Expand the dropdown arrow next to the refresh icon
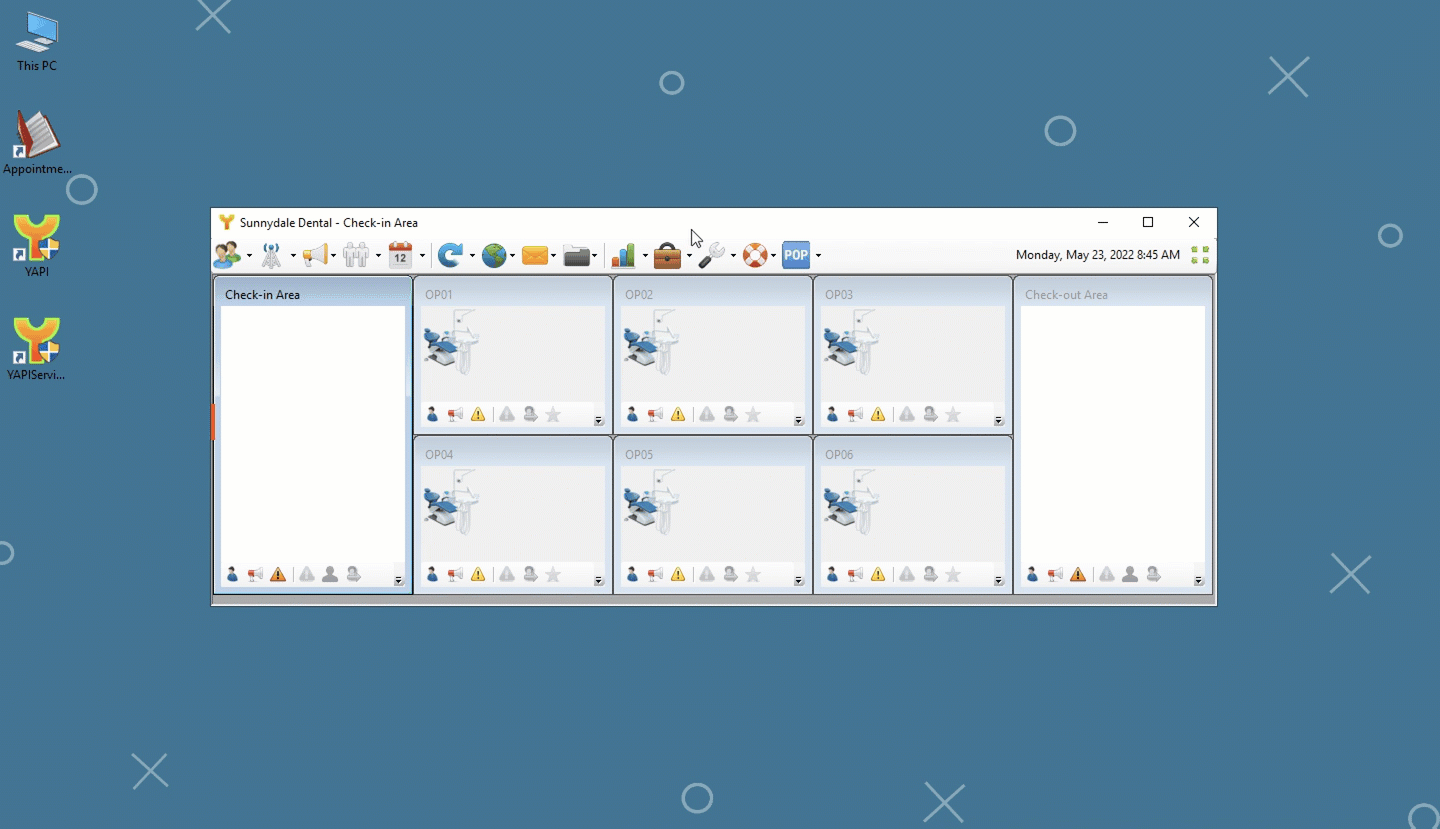The image size is (1440, 829). pos(472,256)
